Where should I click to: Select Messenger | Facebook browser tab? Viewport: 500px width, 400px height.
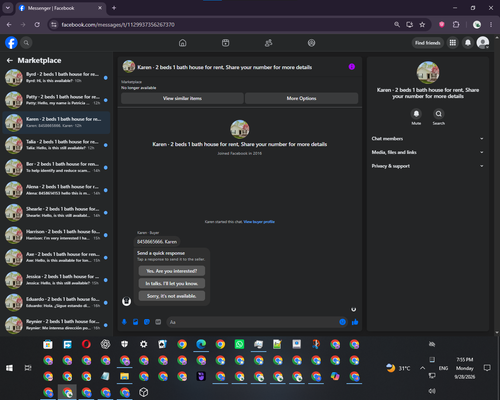60,8
